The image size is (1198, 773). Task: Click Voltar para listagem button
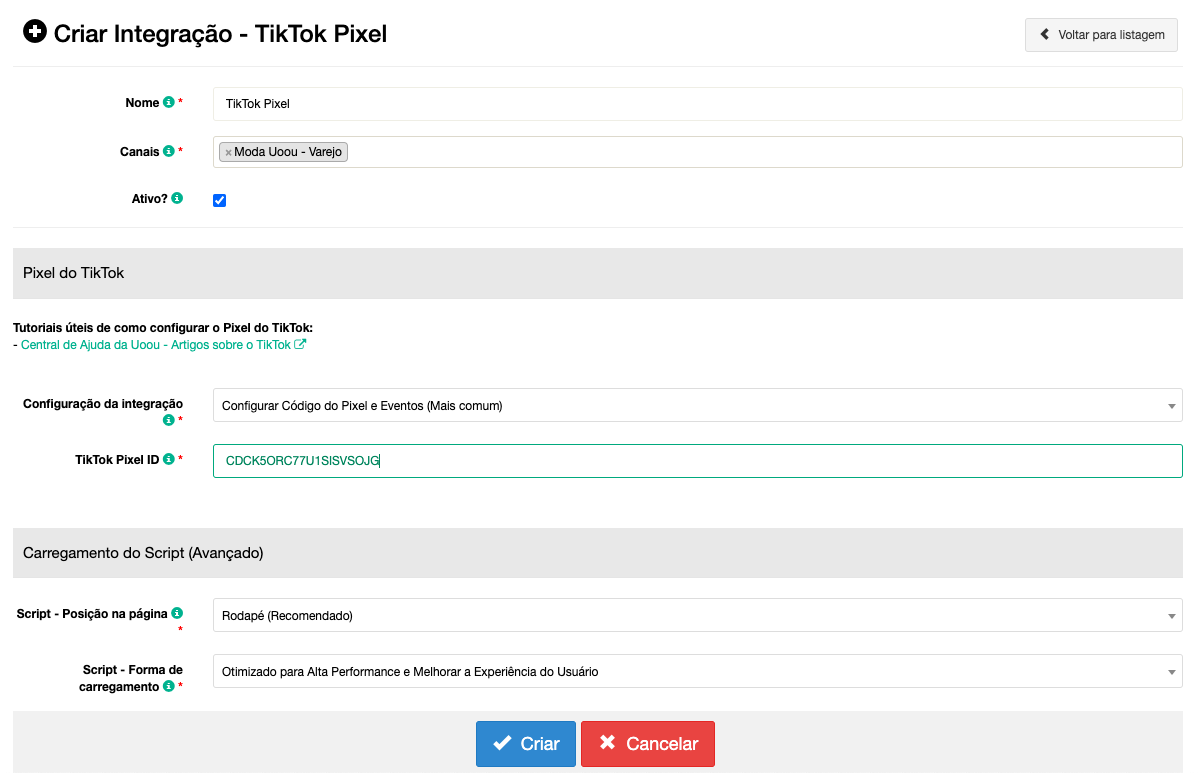(1101, 34)
